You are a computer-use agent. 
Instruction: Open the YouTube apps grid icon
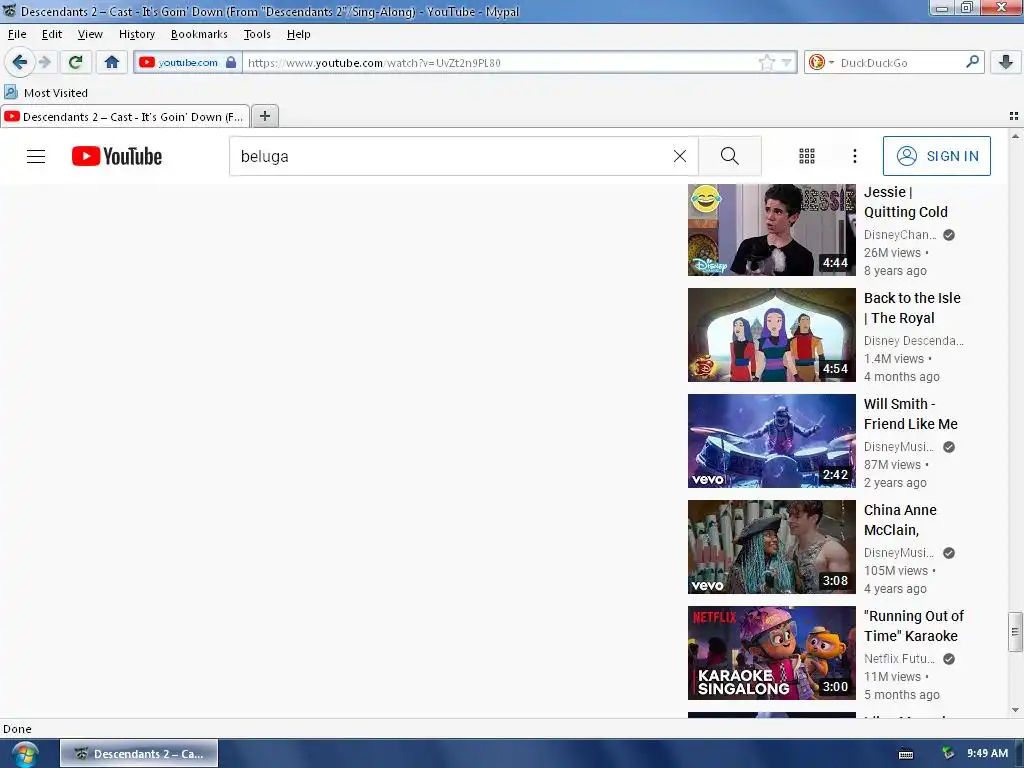(807, 155)
